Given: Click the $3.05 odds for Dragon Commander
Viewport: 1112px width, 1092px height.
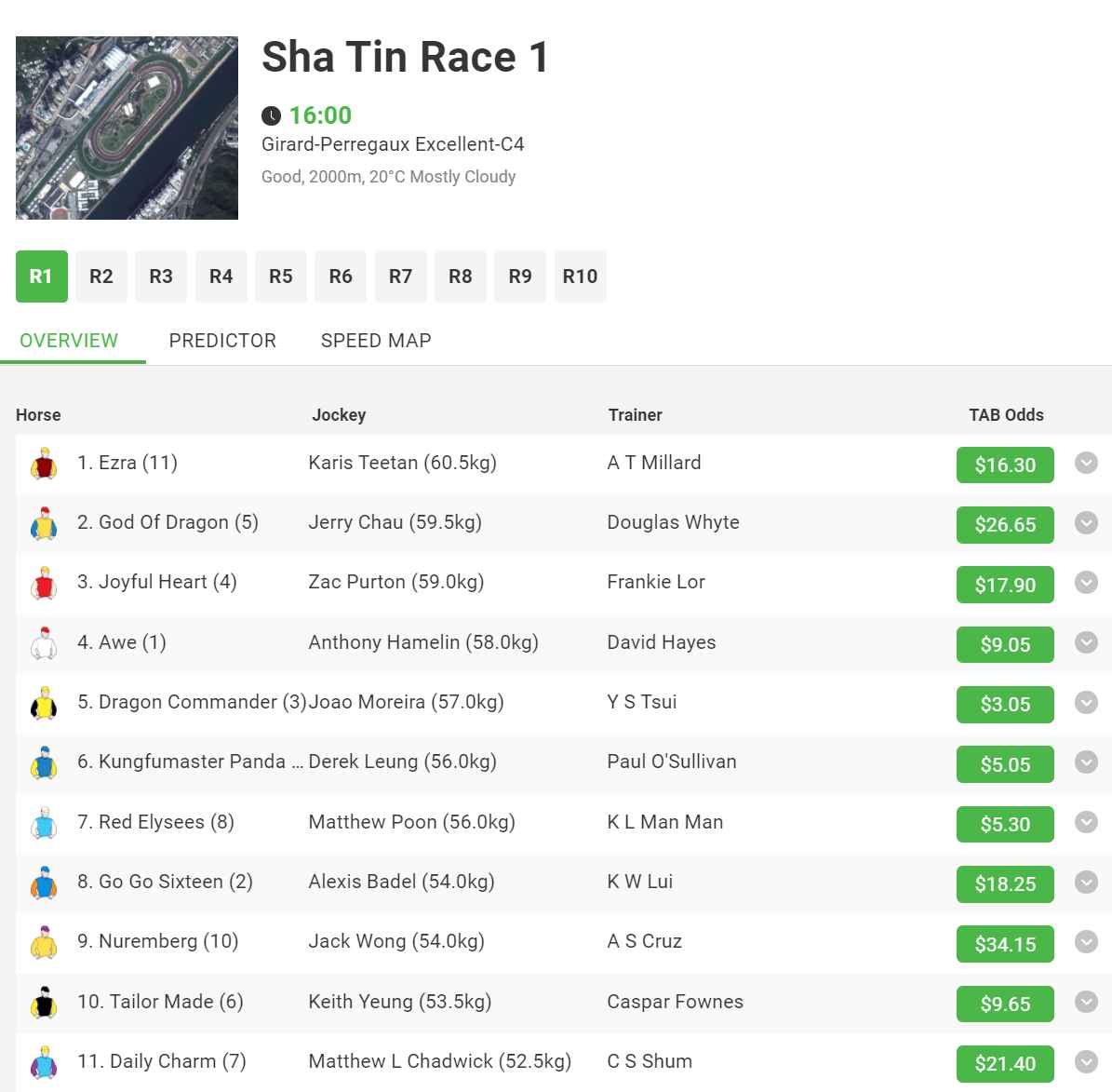Looking at the screenshot, I should point(1005,705).
